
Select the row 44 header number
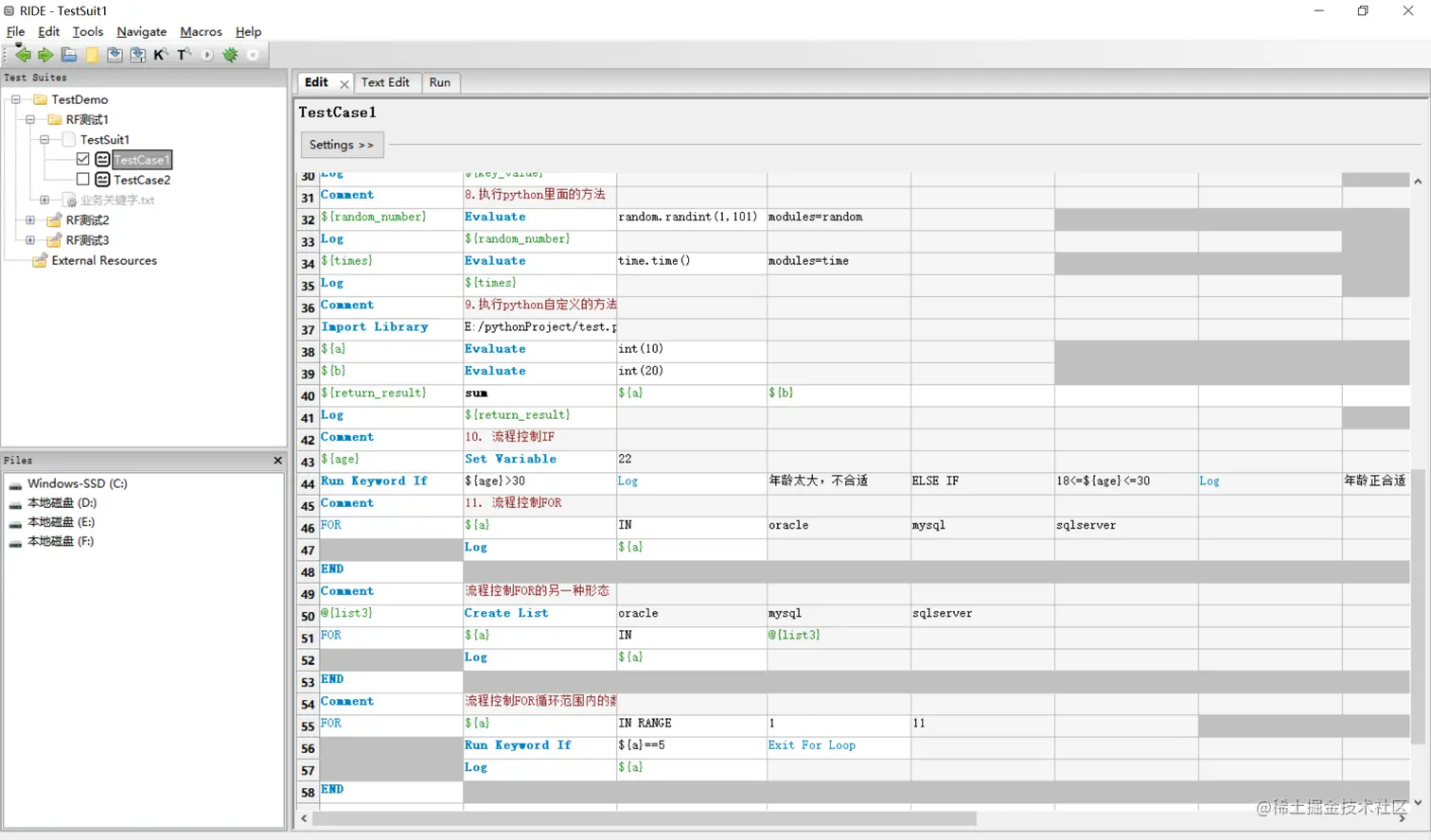tap(308, 483)
